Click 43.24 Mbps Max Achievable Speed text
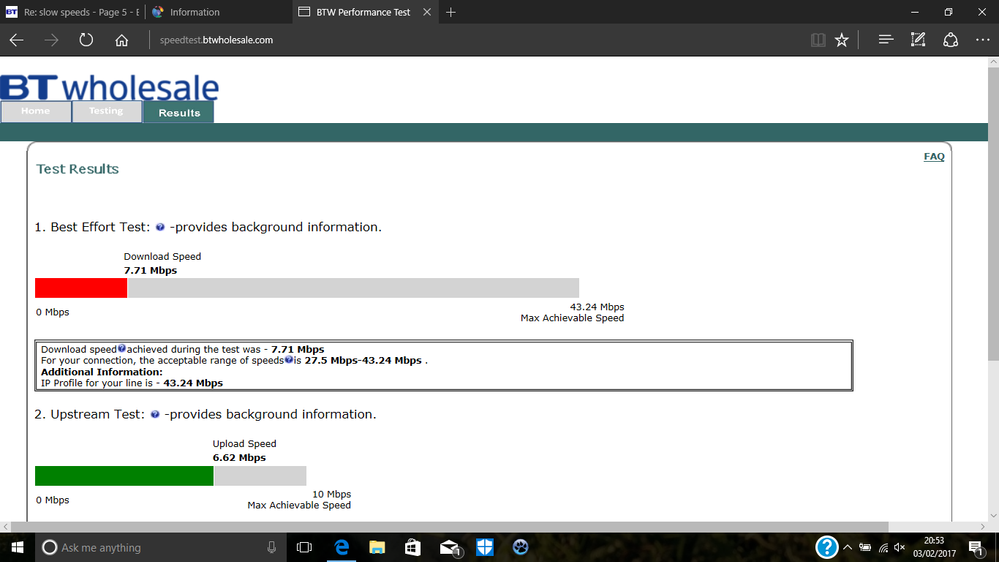The width and height of the screenshot is (999, 562). (572, 313)
